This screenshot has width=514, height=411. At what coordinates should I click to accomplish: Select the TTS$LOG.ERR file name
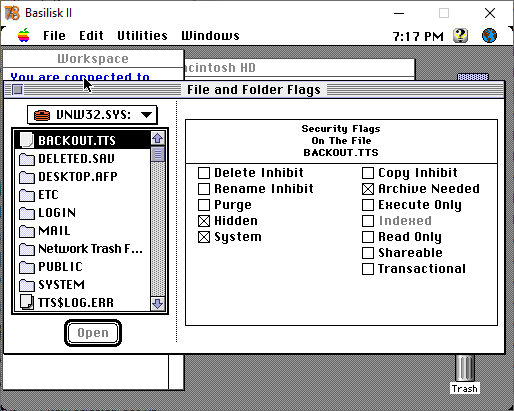point(76,303)
